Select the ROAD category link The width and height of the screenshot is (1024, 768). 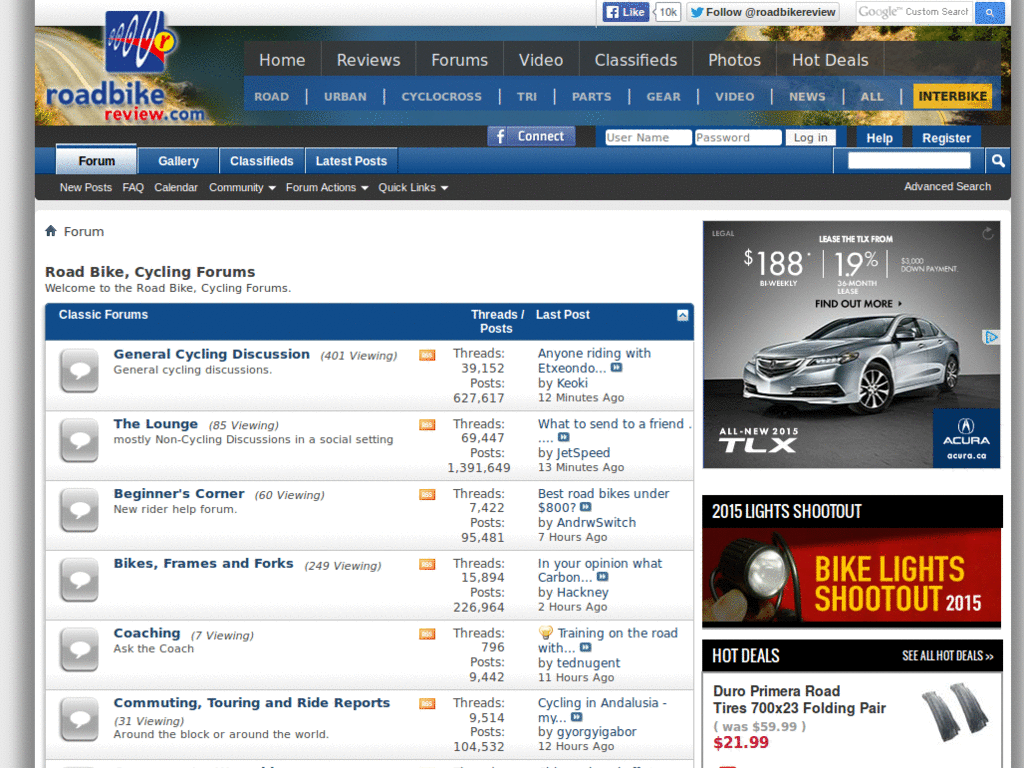pos(271,97)
